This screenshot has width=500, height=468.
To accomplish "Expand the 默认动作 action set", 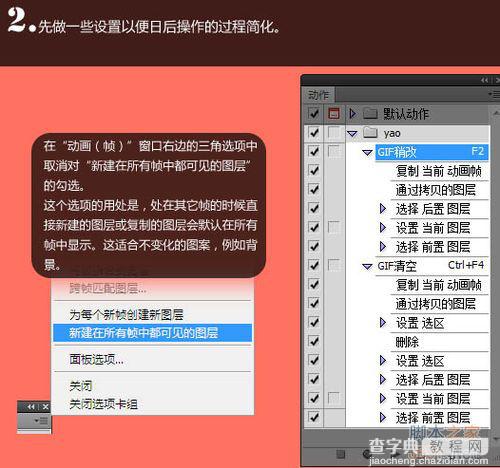I will pos(352,114).
